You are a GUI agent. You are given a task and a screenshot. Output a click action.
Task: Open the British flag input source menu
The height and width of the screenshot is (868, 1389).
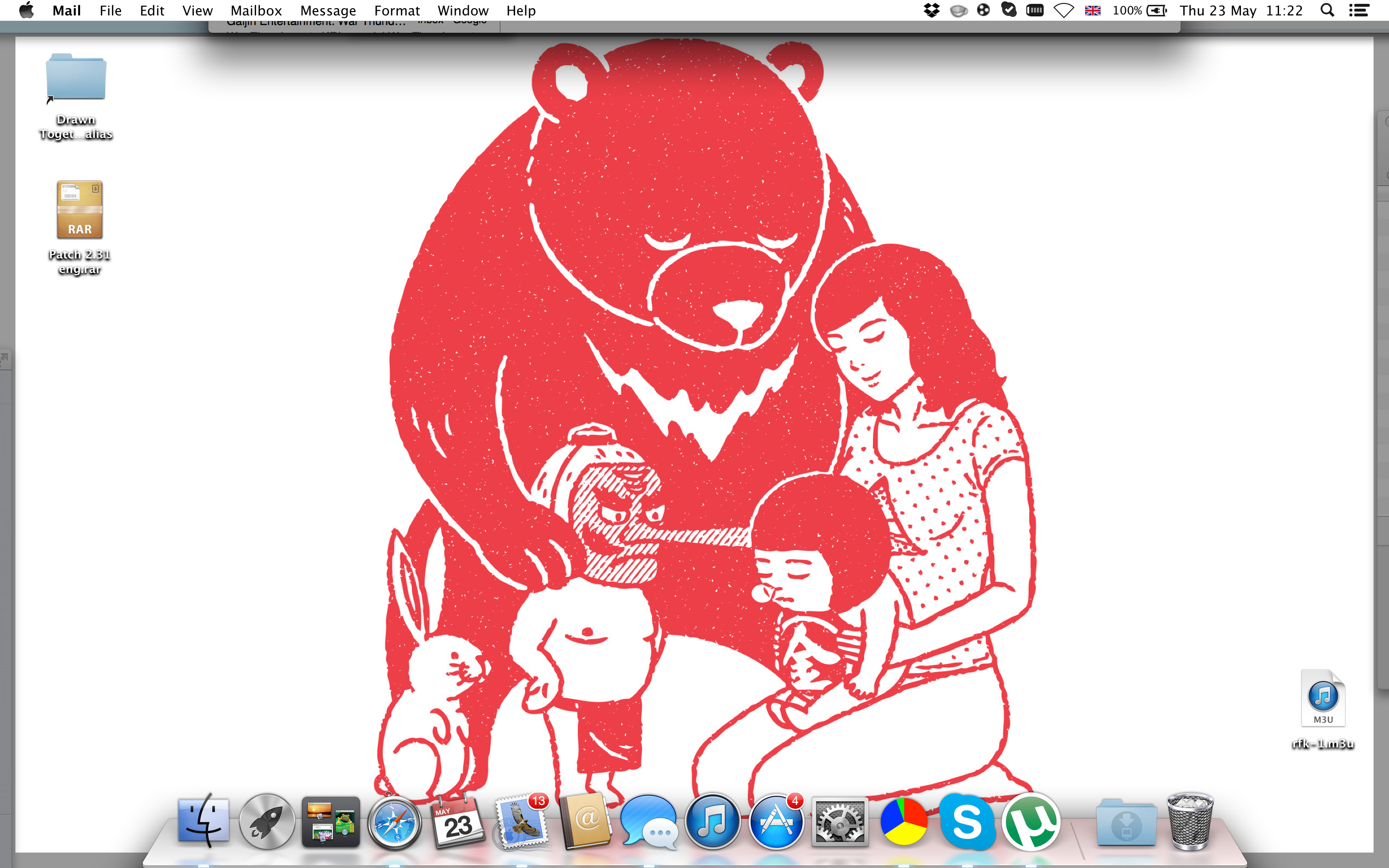pos(1092,10)
